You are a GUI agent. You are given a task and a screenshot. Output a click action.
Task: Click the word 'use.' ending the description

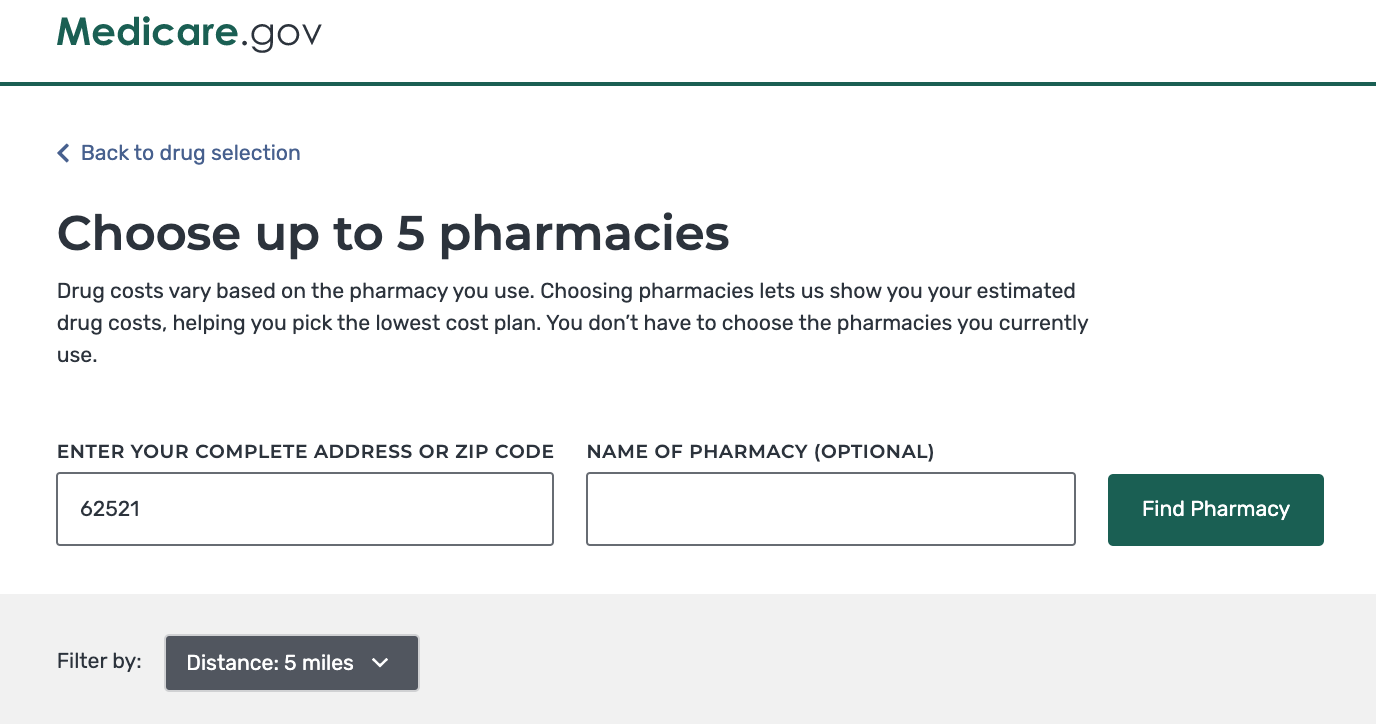coord(77,355)
